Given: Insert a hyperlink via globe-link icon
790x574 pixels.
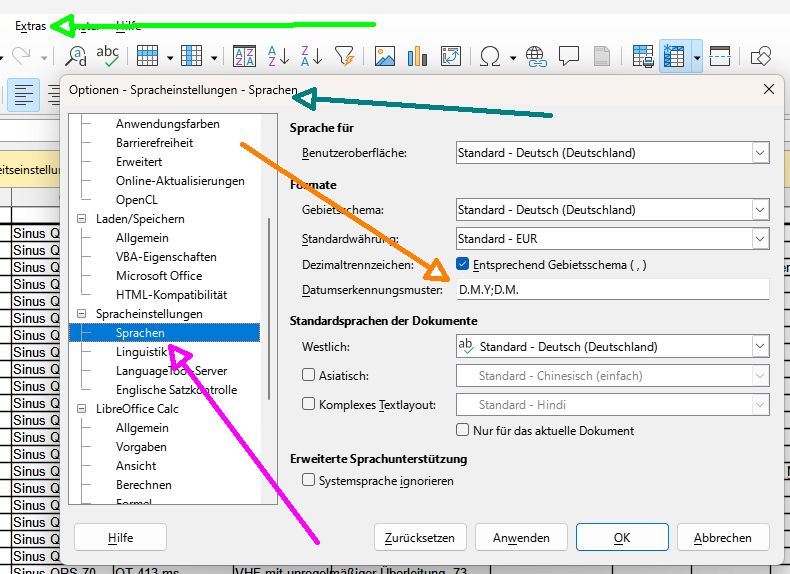Looking at the screenshot, I should (536, 56).
